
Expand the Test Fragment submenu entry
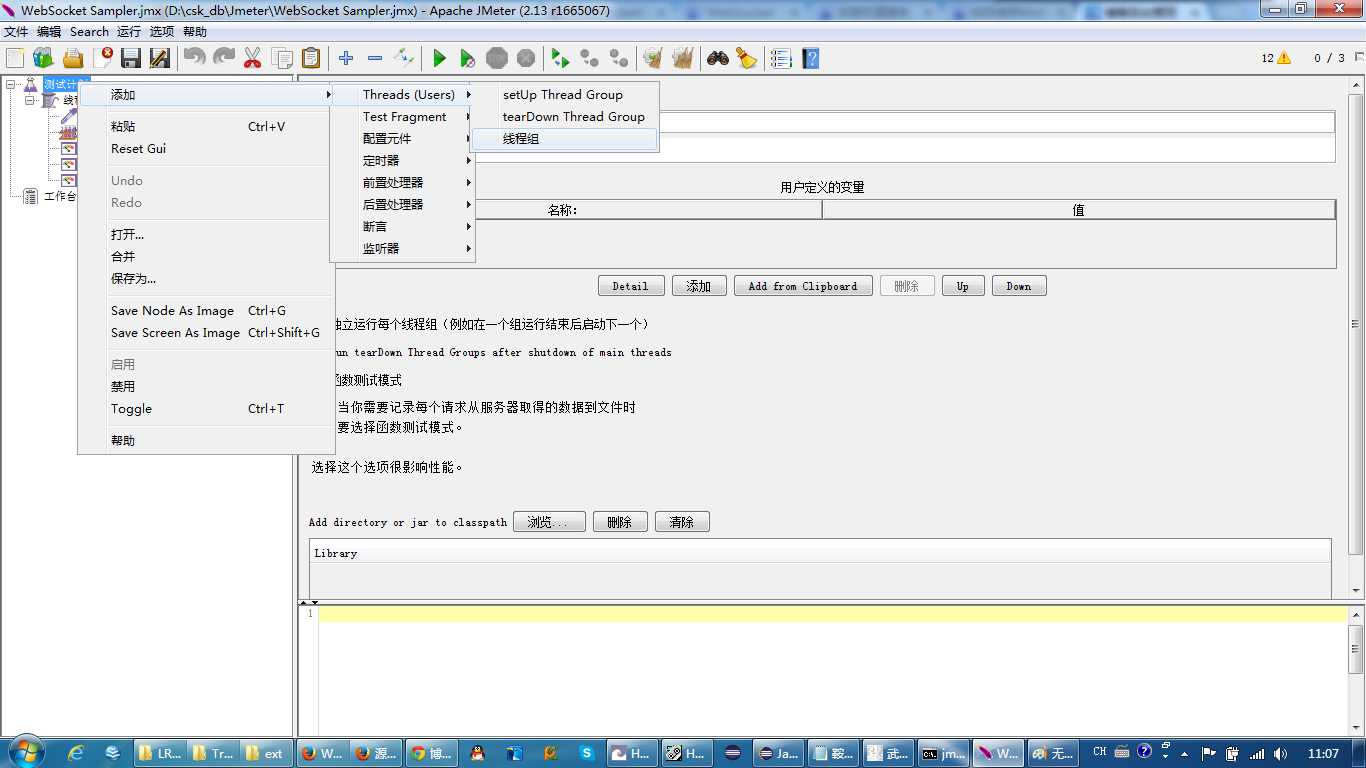pos(402,117)
